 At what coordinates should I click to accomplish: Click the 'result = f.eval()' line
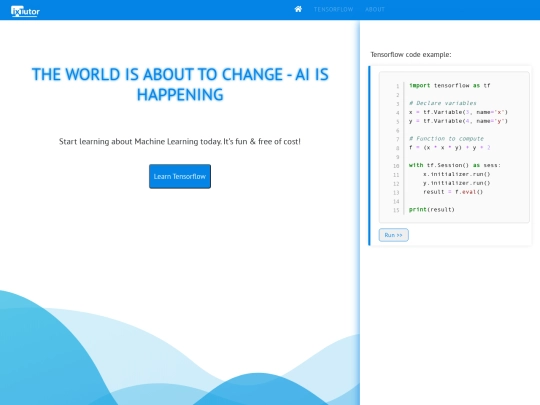453,192
